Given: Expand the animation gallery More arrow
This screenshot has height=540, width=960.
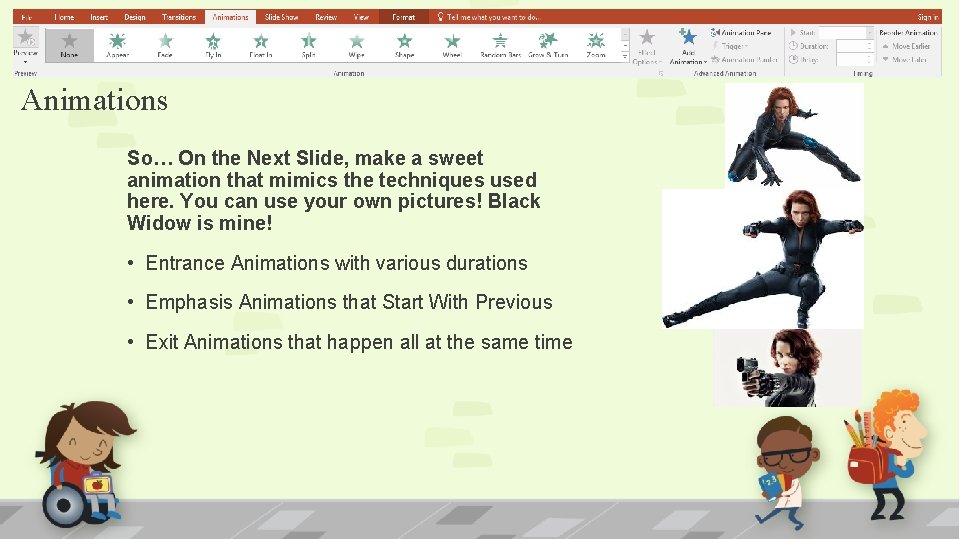Looking at the screenshot, I should (625, 57).
